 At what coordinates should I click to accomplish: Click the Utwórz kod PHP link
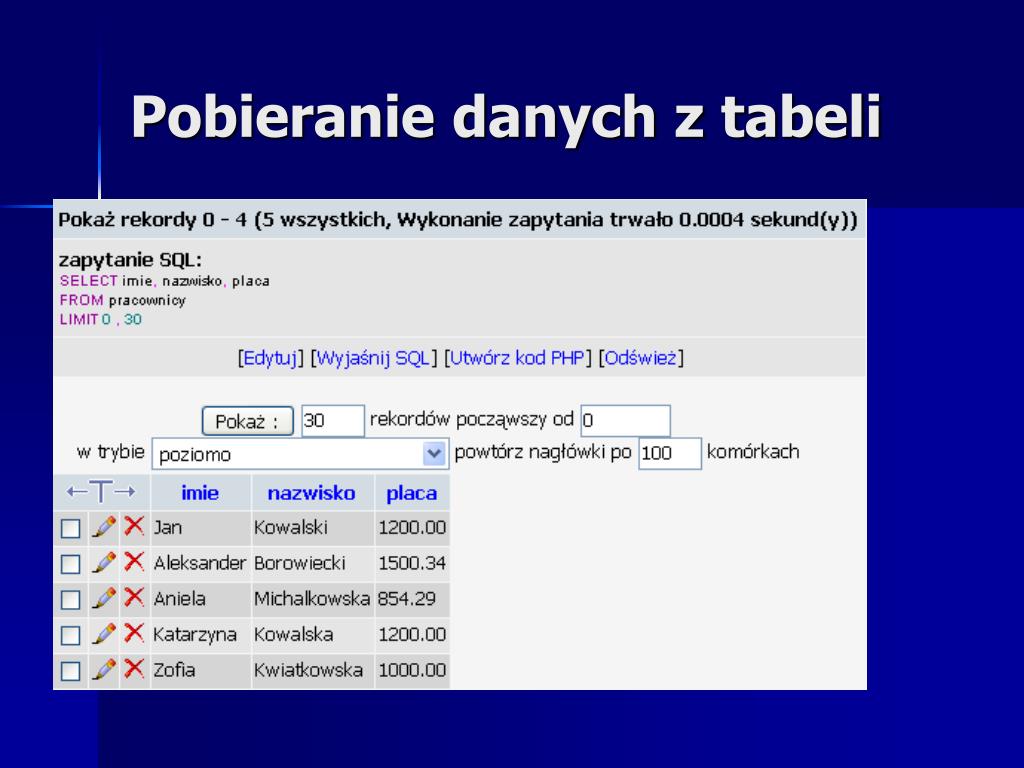point(517,358)
